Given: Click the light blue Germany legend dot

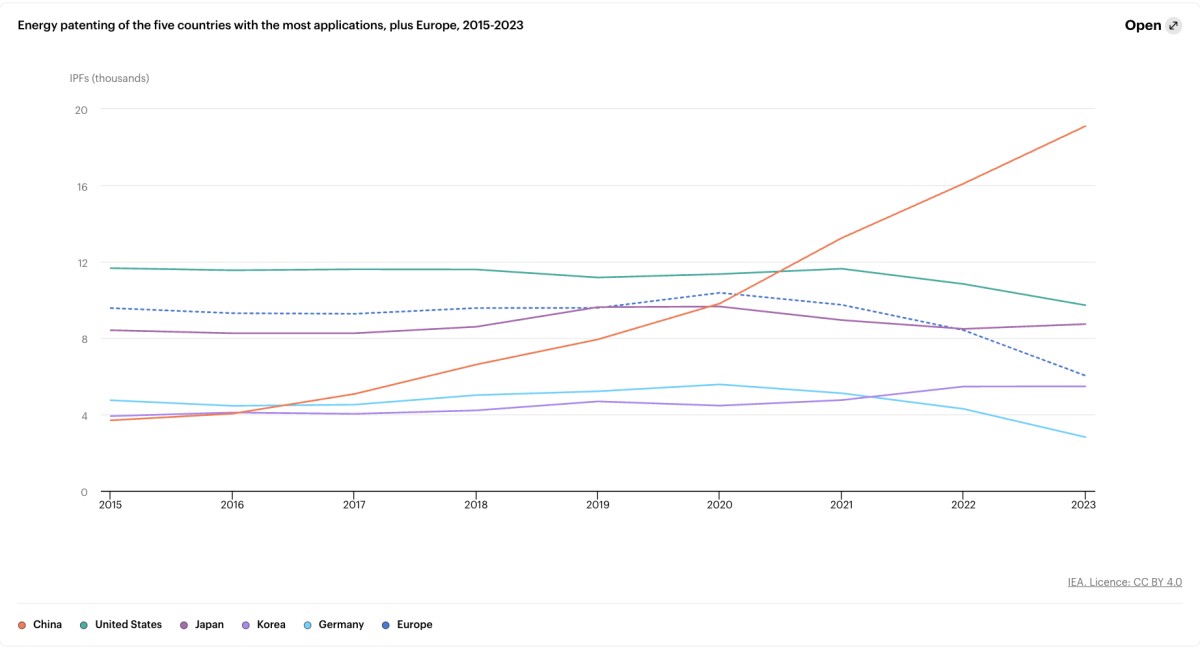Looking at the screenshot, I should [x=308, y=625].
